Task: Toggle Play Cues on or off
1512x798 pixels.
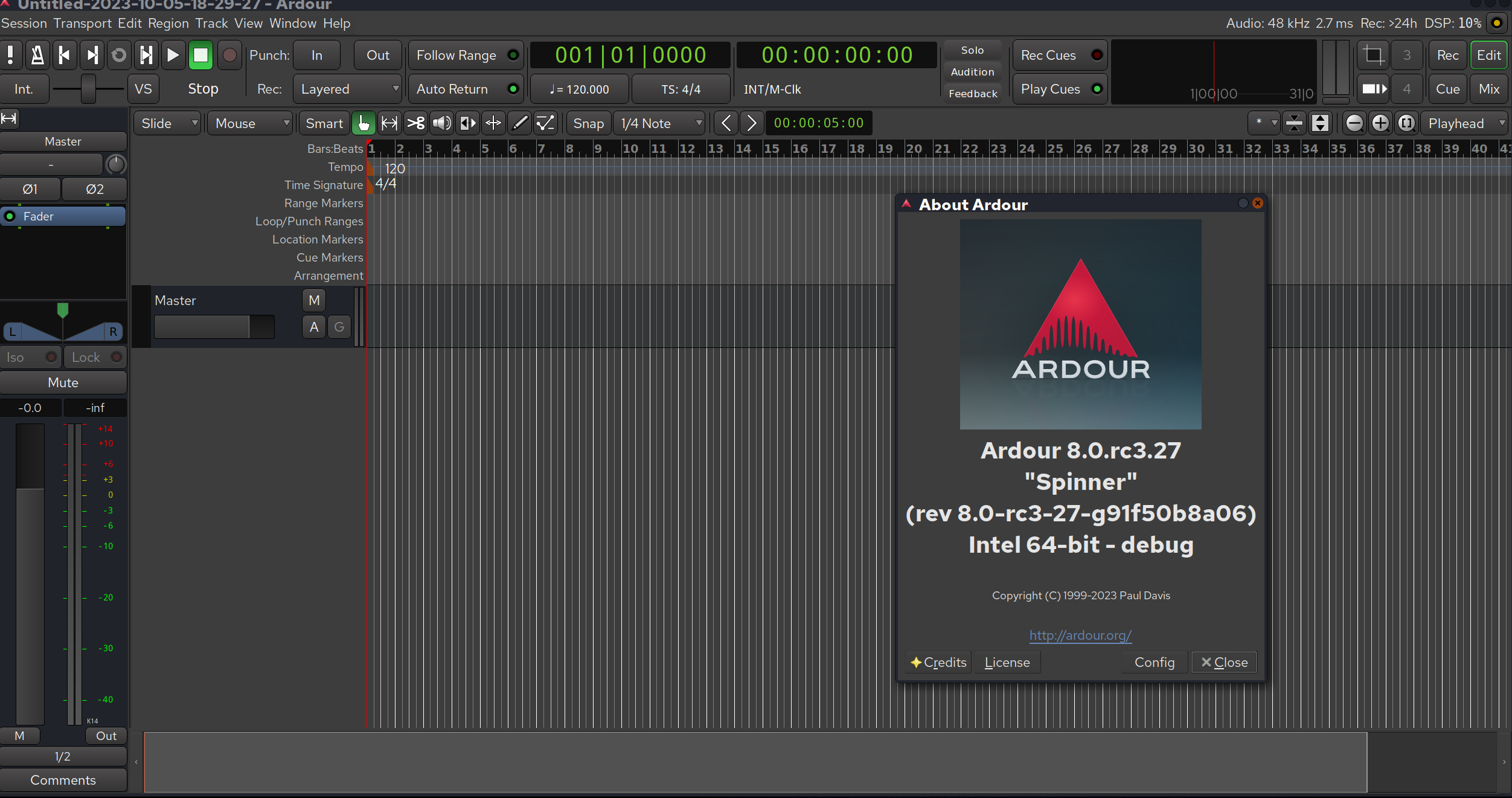Action: pos(1060,89)
